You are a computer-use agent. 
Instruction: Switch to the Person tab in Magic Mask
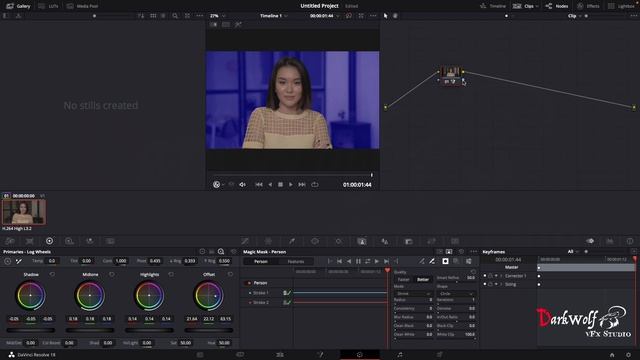coord(261,262)
